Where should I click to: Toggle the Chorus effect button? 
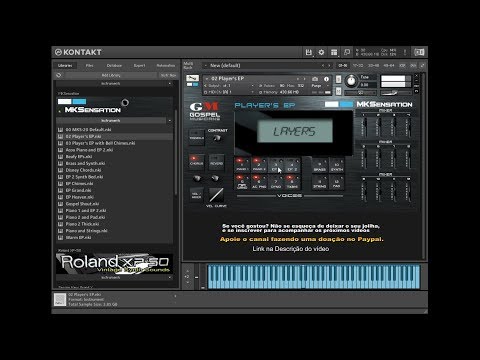pyautogui.click(x=196, y=161)
